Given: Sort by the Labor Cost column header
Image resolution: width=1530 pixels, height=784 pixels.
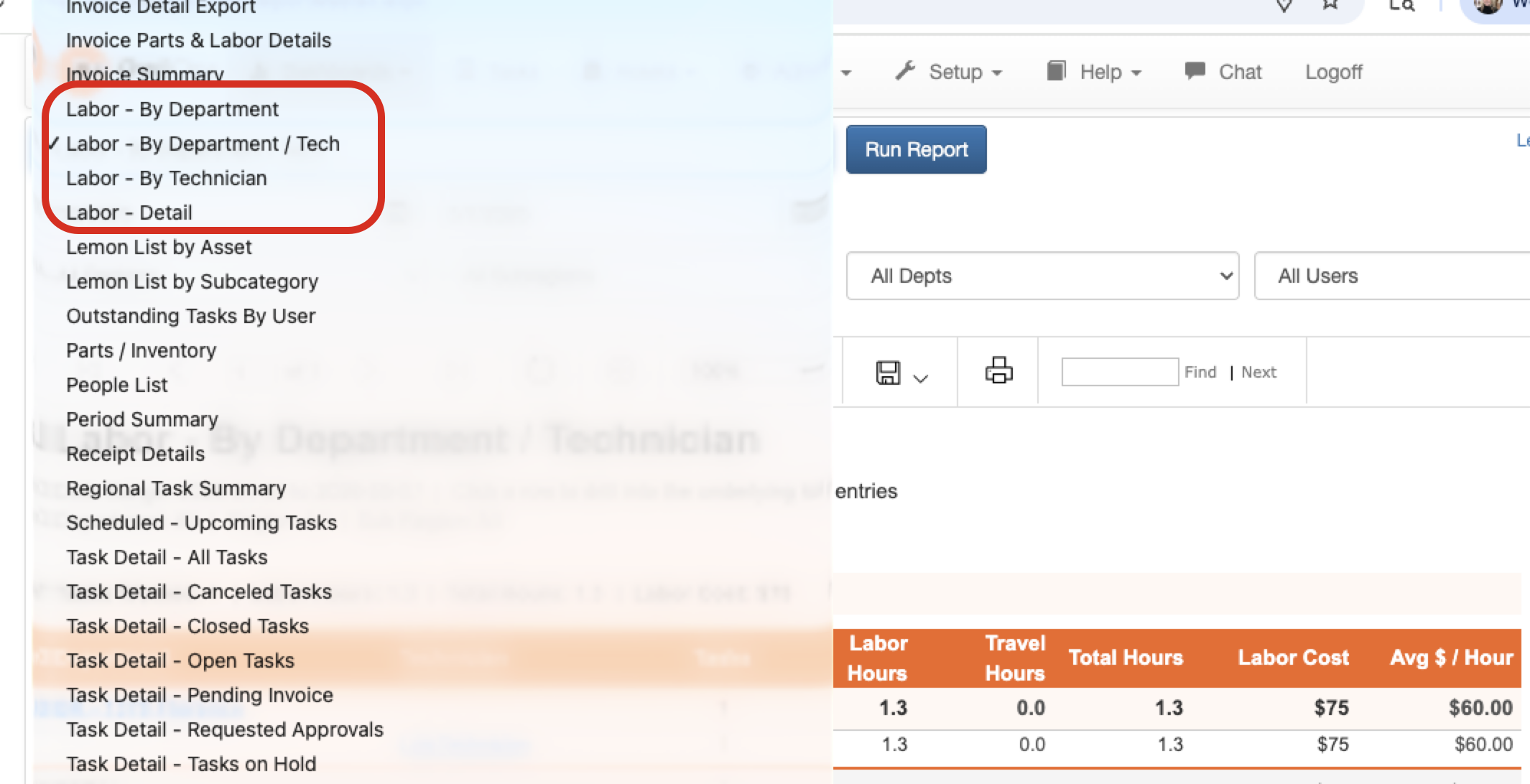Looking at the screenshot, I should coord(1293,658).
